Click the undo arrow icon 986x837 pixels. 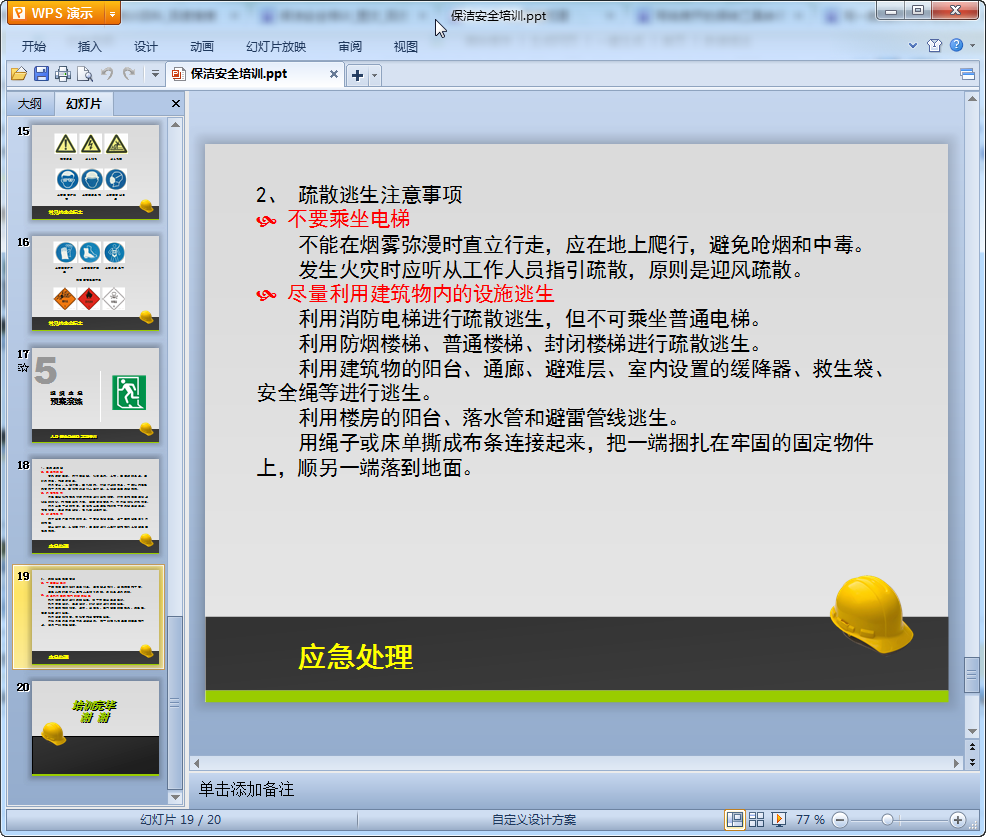coord(107,74)
